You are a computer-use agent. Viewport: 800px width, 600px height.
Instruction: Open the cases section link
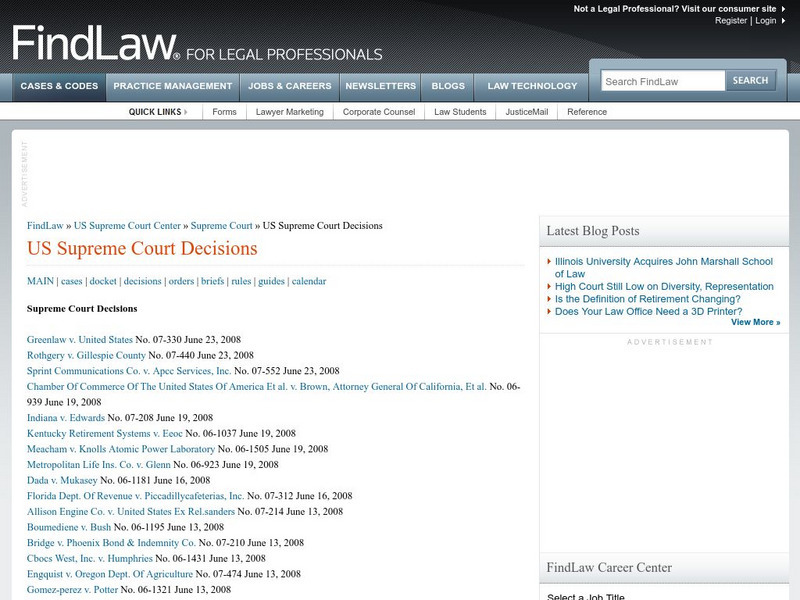[x=71, y=281]
